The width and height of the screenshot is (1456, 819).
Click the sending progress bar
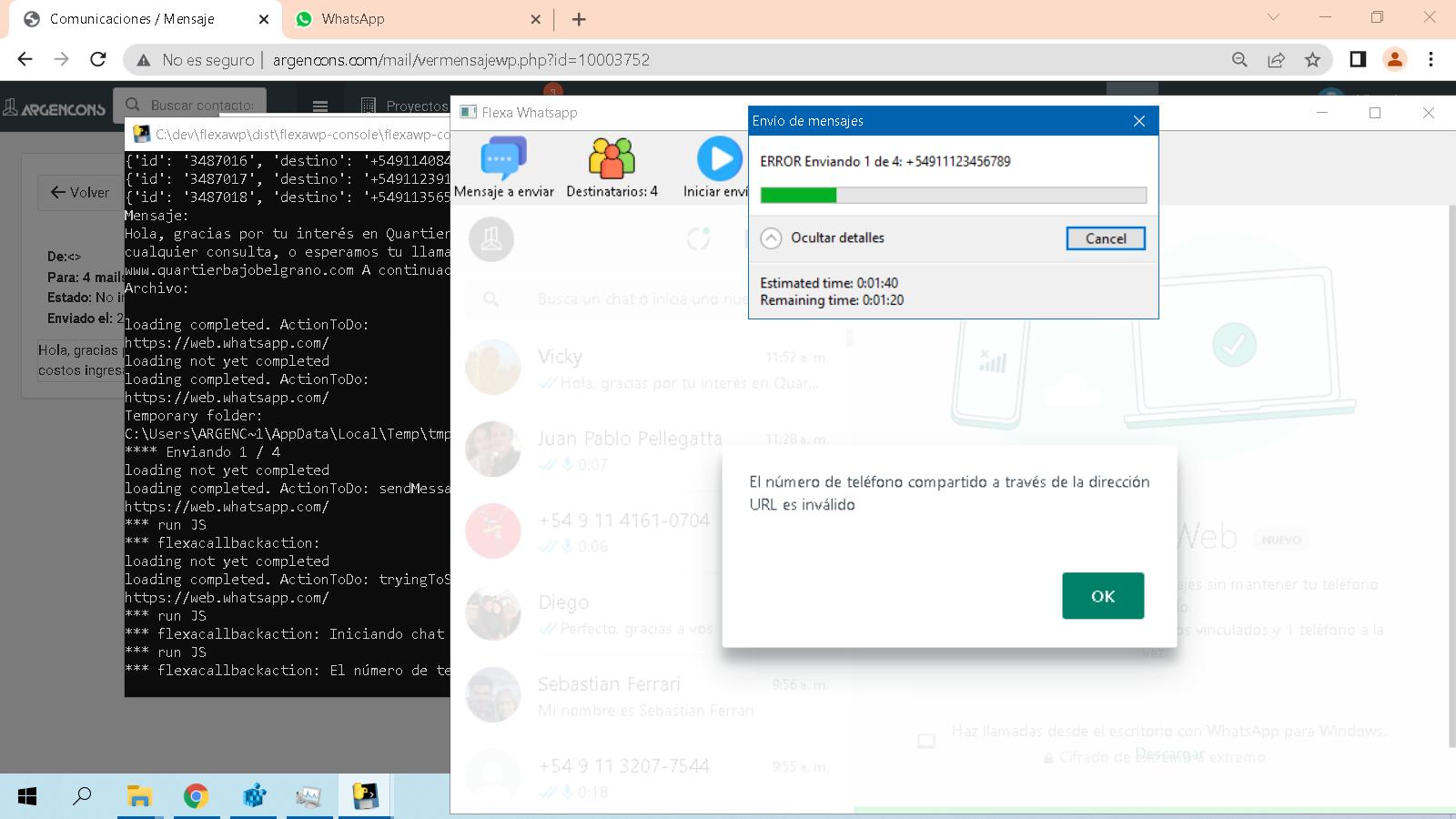coord(953,195)
